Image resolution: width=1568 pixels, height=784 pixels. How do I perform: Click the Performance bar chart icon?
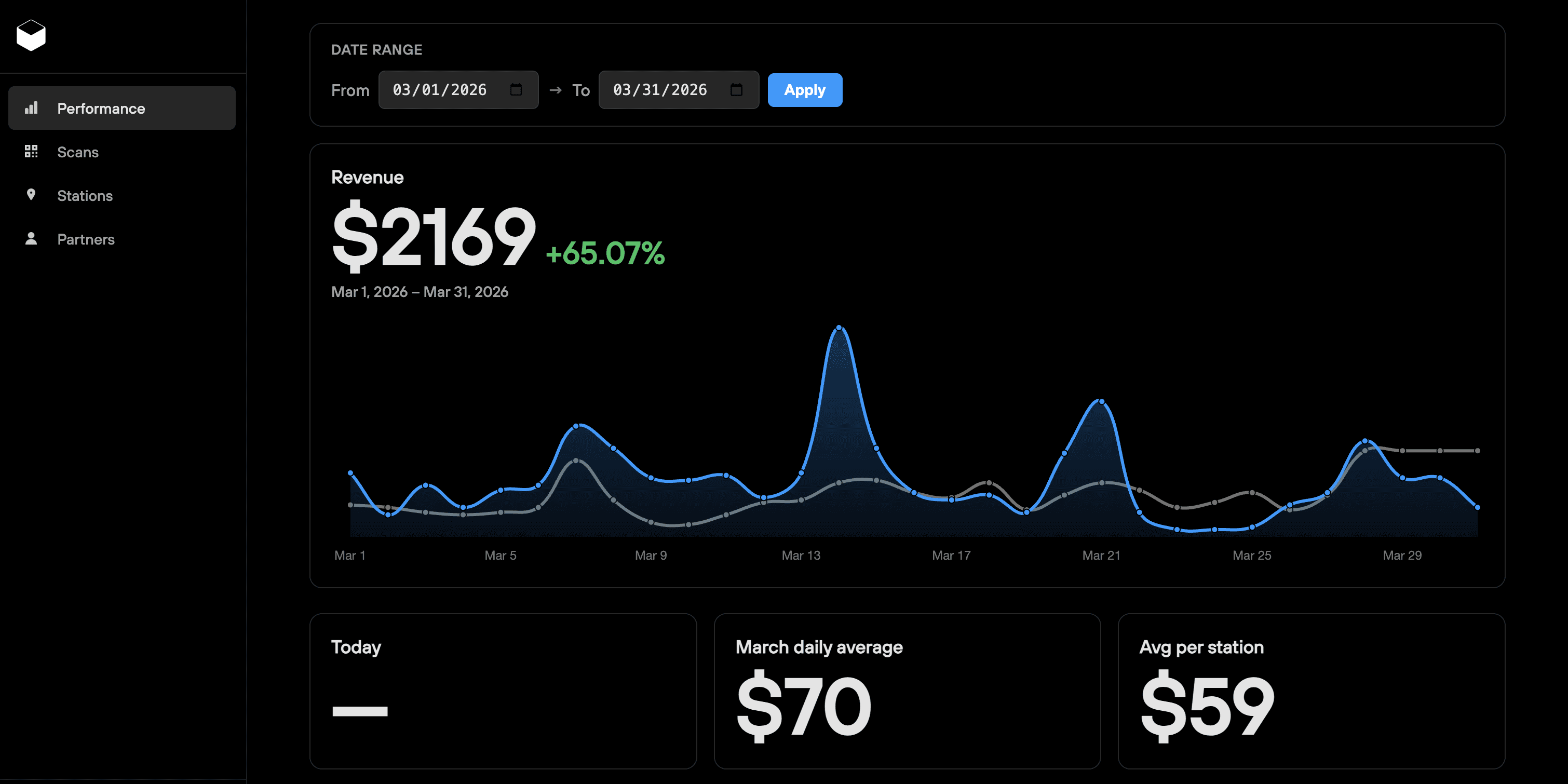click(x=31, y=109)
